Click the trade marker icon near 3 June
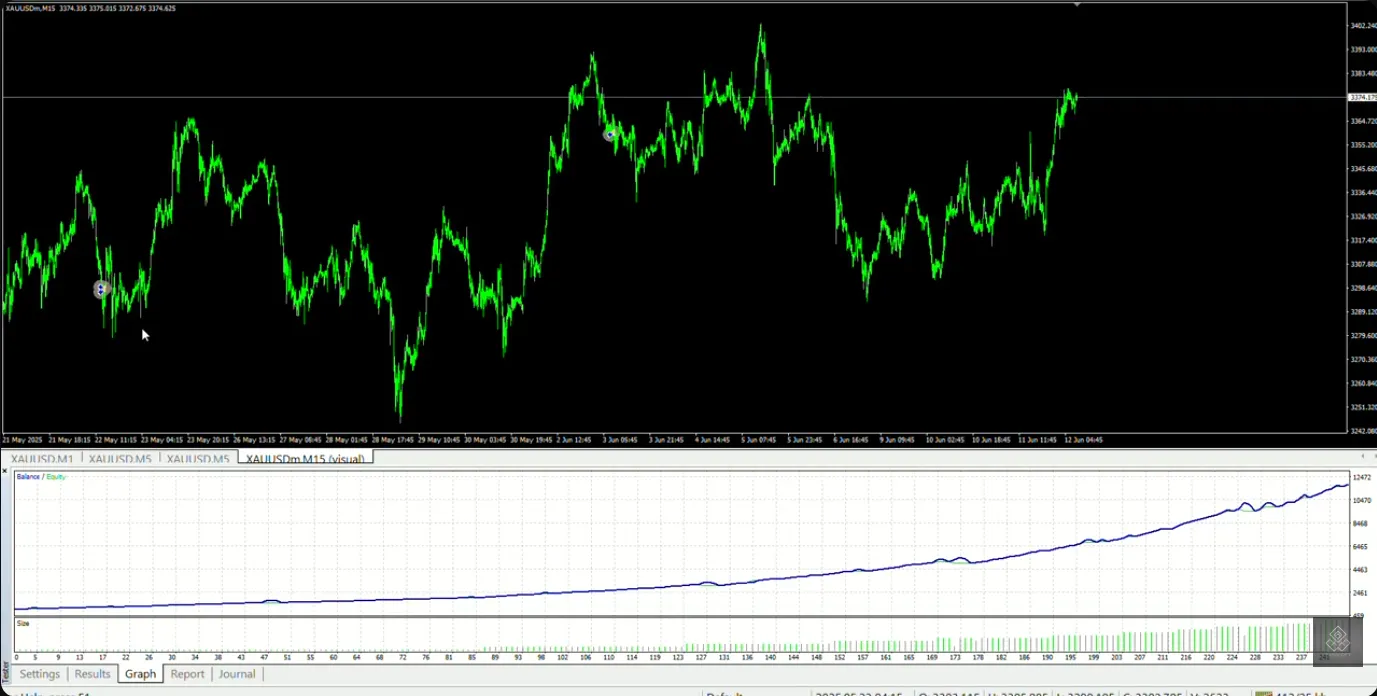This screenshot has height=696, width=1377. point(609,134)
